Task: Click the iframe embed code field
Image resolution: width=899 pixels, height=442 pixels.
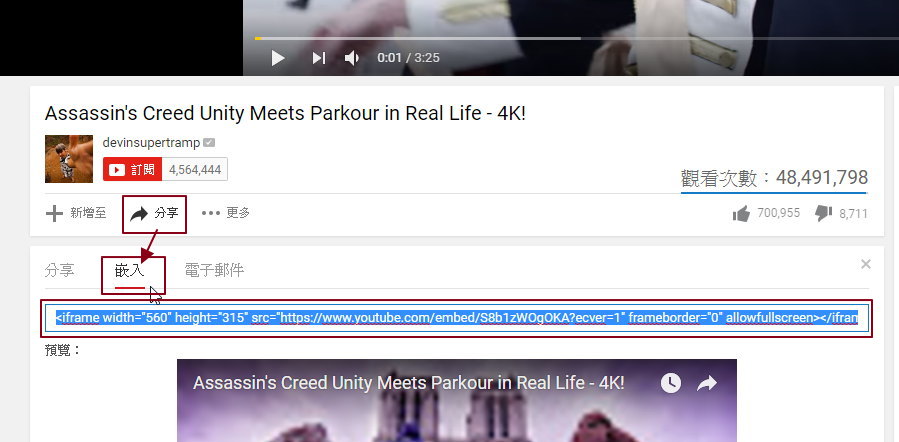Action: [x=457, y=318]
